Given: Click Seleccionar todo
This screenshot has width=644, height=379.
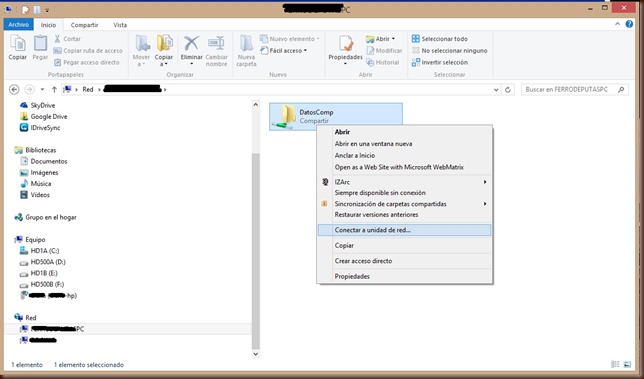Looking at the screenshot, I should 439,39.
